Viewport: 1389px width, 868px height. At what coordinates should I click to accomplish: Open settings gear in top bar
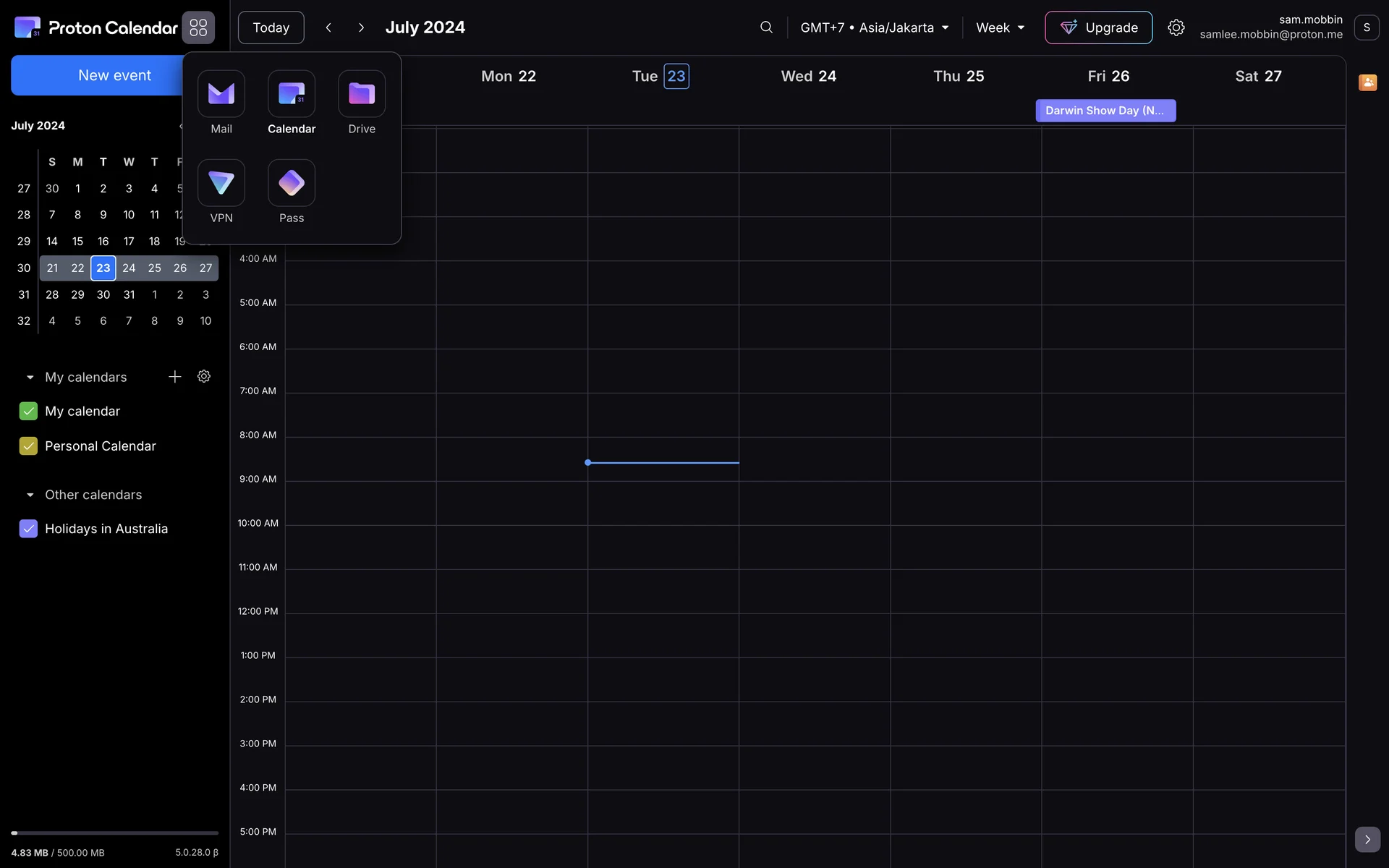[x=1176, y=27]
